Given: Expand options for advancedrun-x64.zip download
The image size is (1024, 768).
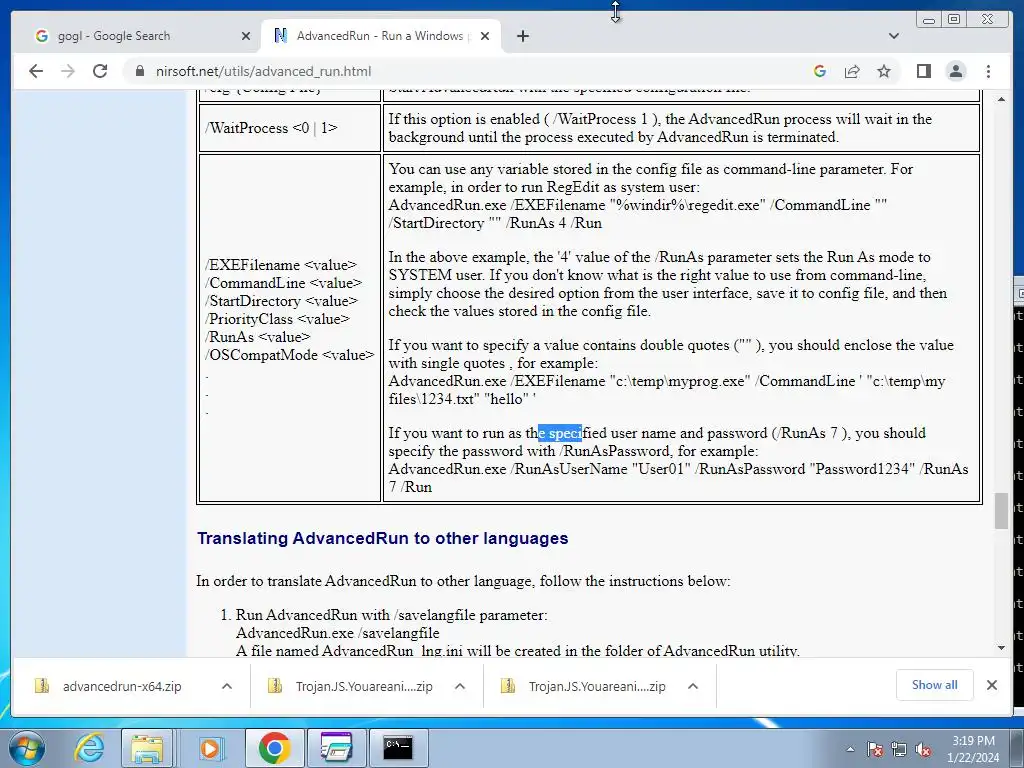Looking at the screenshot, I should point(227,686).
